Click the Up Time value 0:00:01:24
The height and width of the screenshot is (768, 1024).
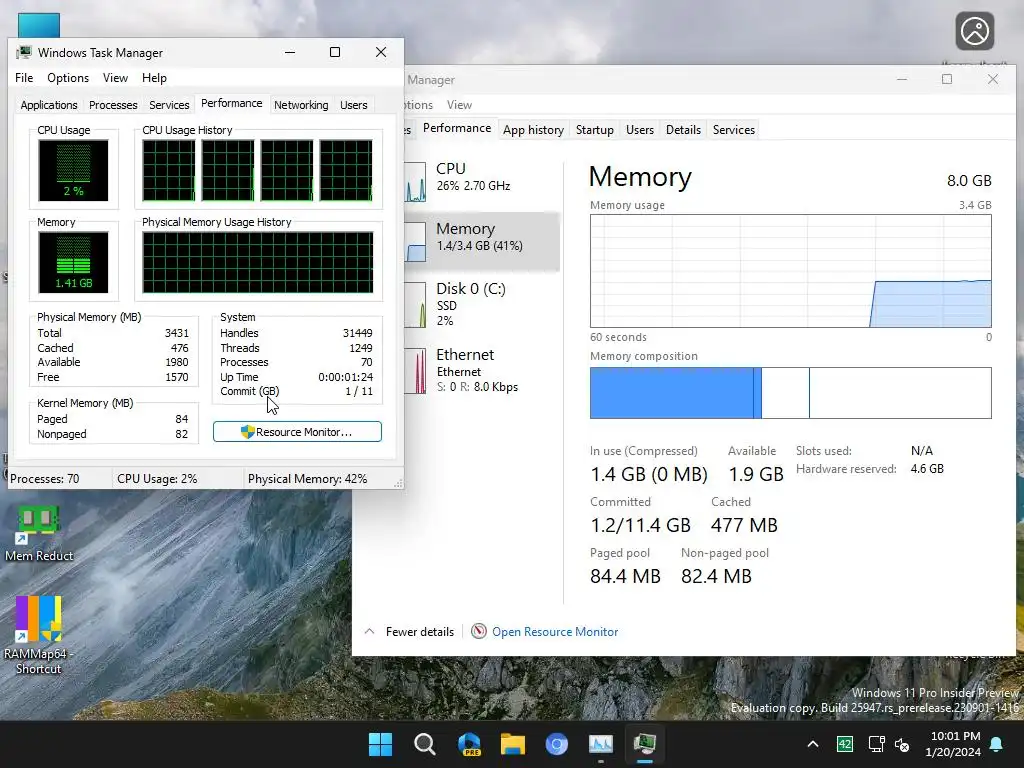click(x=345, y=377)
